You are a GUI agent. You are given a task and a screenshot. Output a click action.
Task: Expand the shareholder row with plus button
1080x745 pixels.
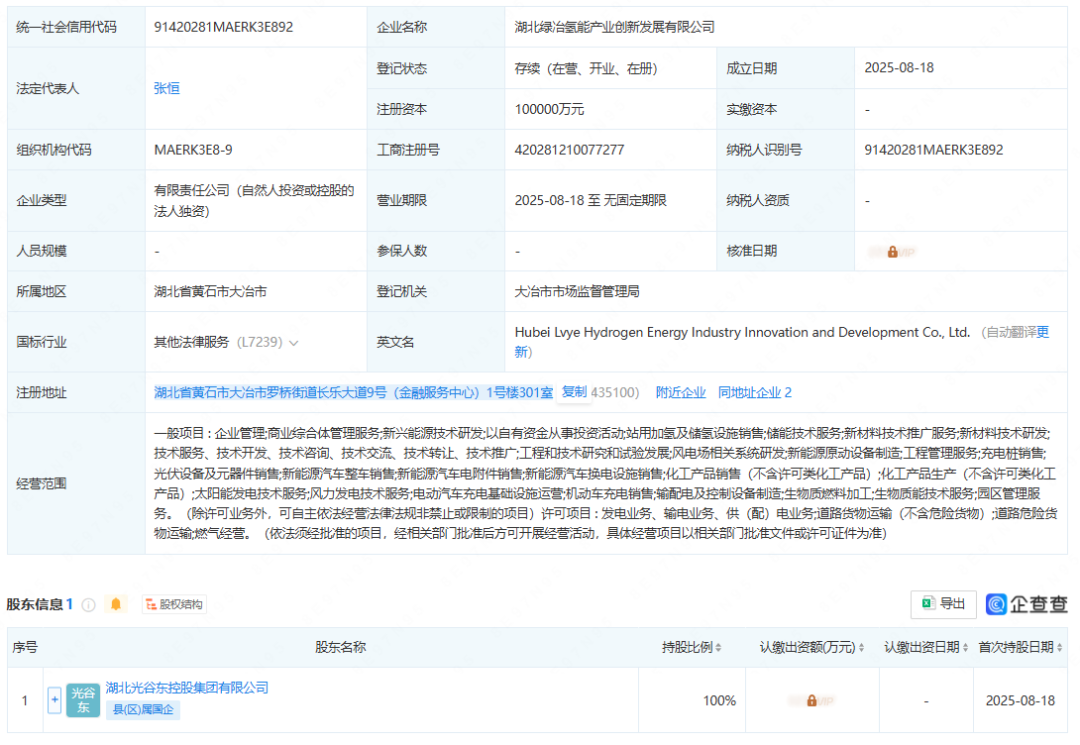[x=55, y=700]
